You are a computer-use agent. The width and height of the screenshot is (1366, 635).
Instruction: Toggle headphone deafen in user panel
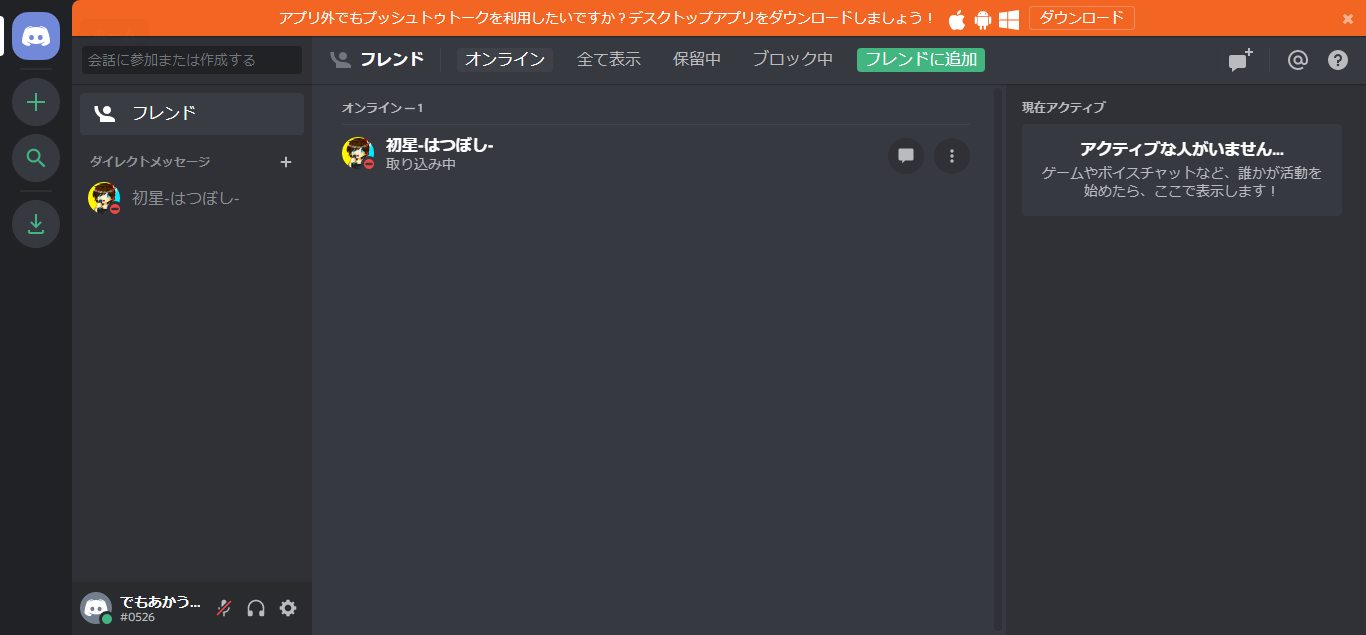point(256,608)
